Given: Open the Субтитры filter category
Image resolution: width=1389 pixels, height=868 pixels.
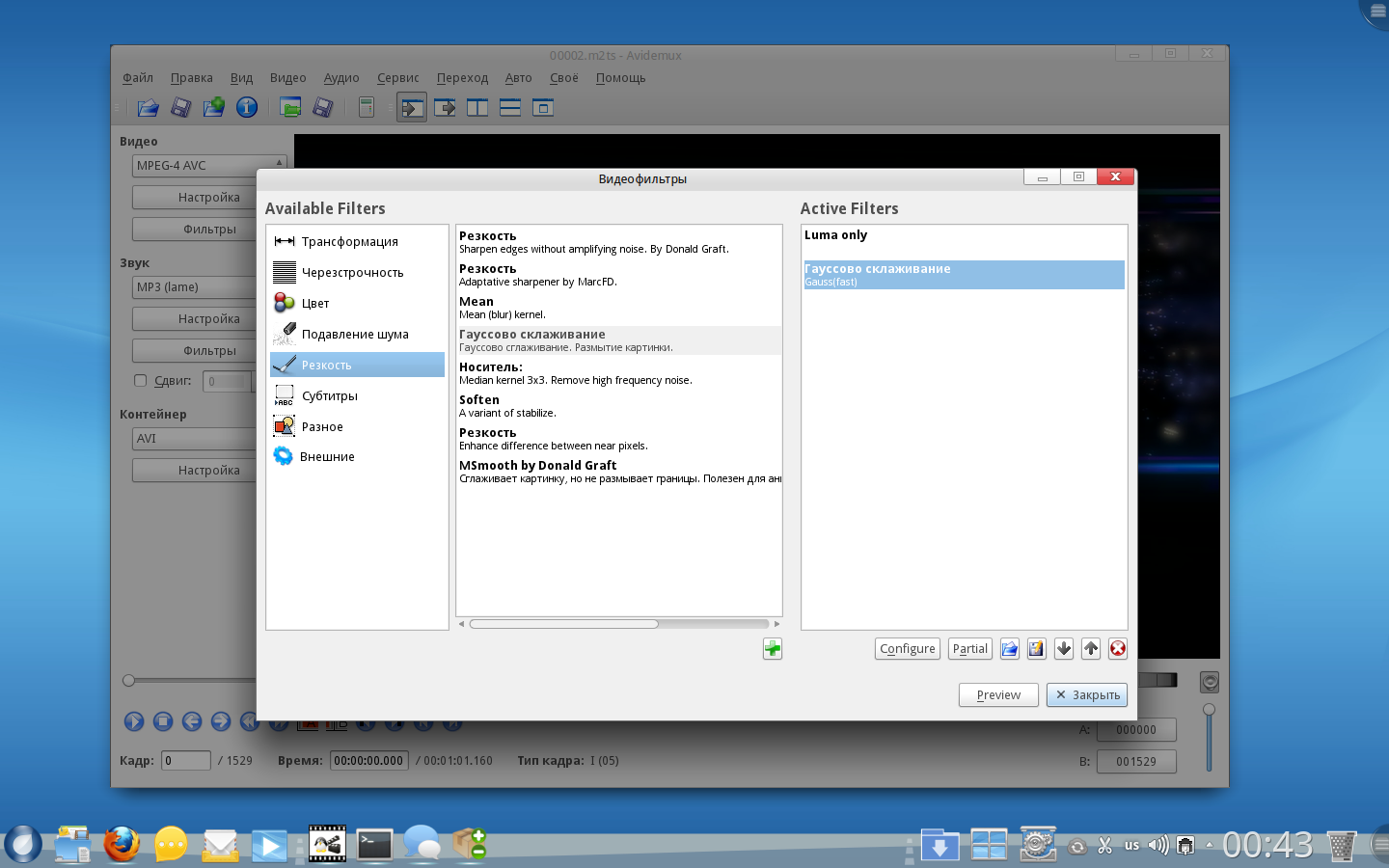Looking at the screenshot, I should [329, 396].
